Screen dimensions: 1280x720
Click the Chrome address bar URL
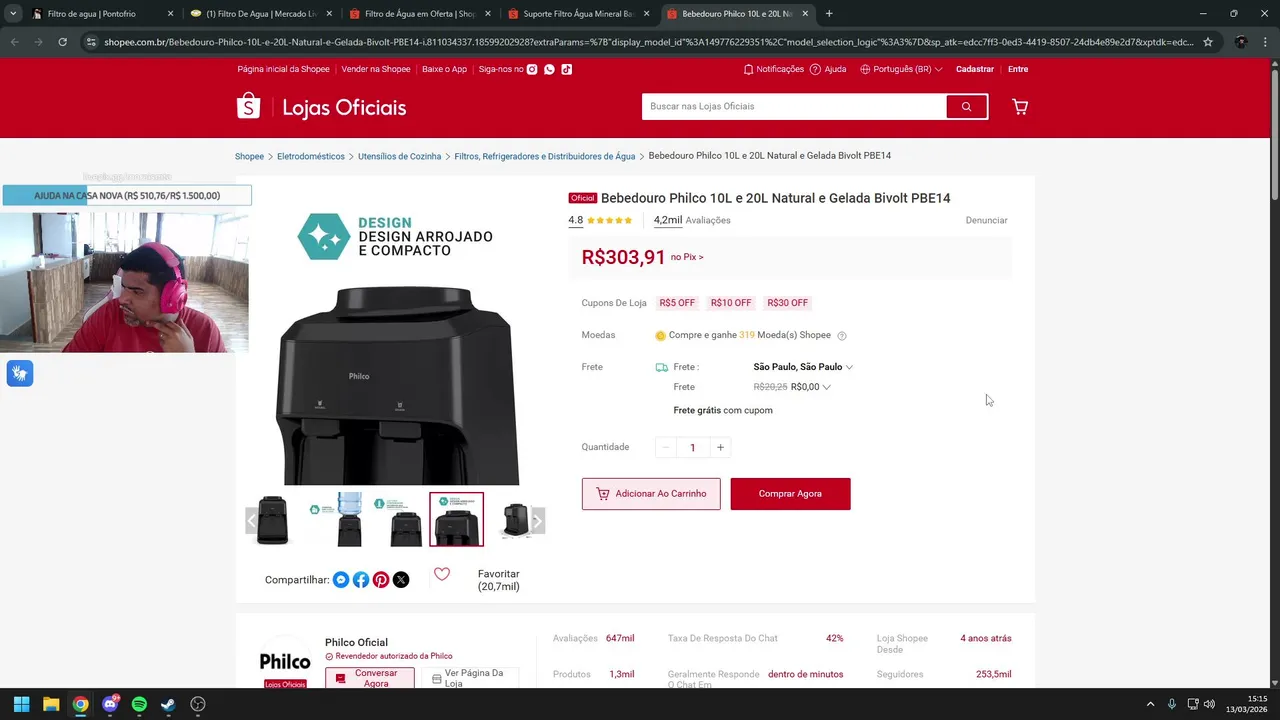[648, 42]
